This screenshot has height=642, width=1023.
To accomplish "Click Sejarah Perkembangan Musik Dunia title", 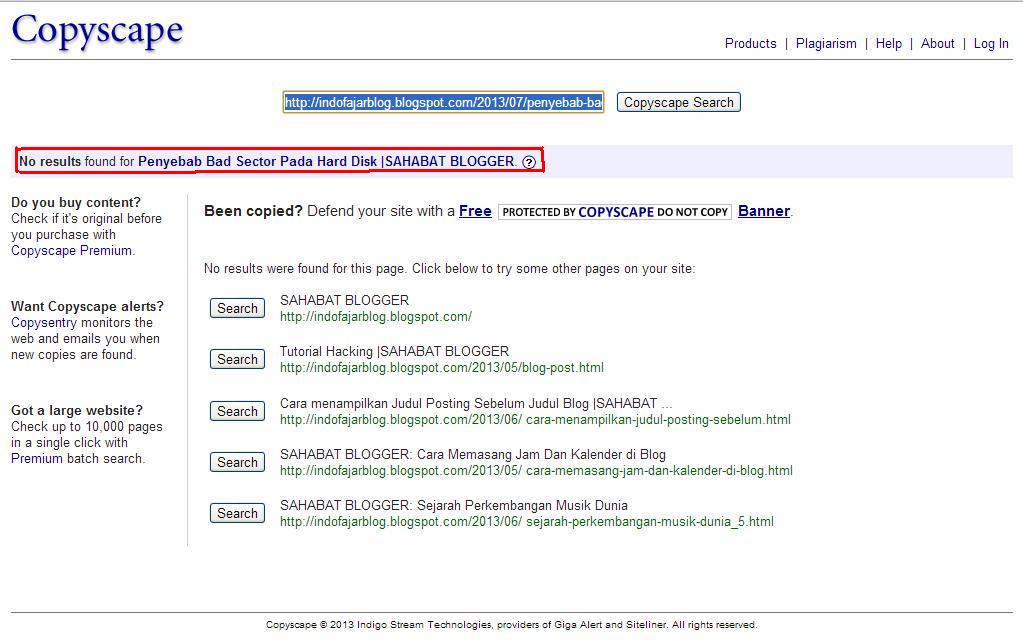I will click(454, 505).
